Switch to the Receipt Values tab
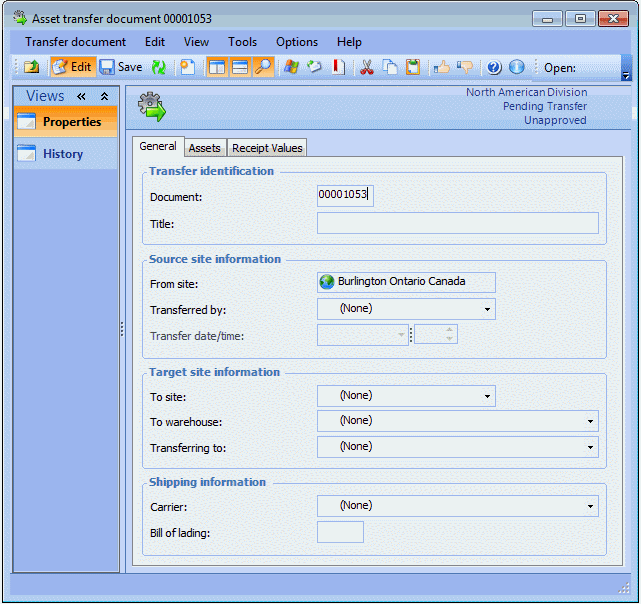 267,148
